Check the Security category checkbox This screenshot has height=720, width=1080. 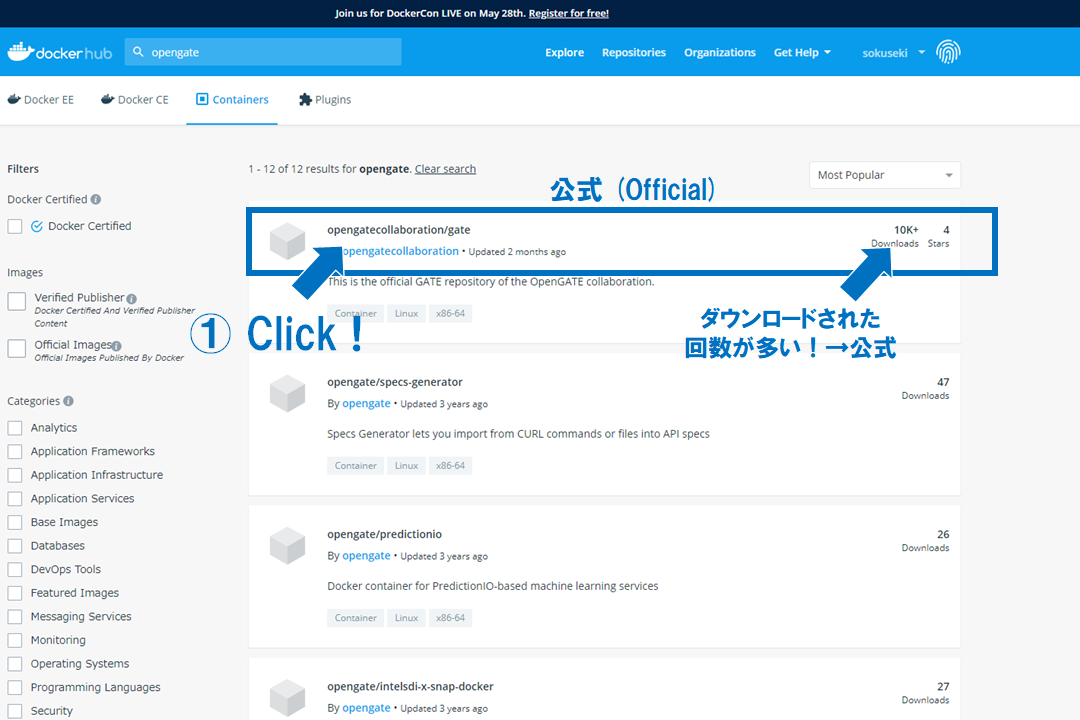coord(14,711)
